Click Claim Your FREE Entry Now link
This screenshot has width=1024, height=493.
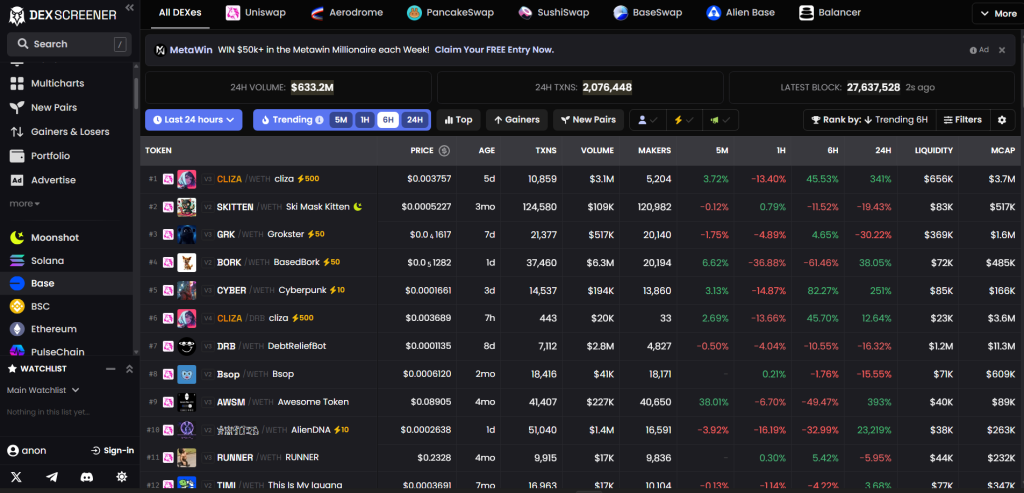pyautogui.click(x=494, y=50)
